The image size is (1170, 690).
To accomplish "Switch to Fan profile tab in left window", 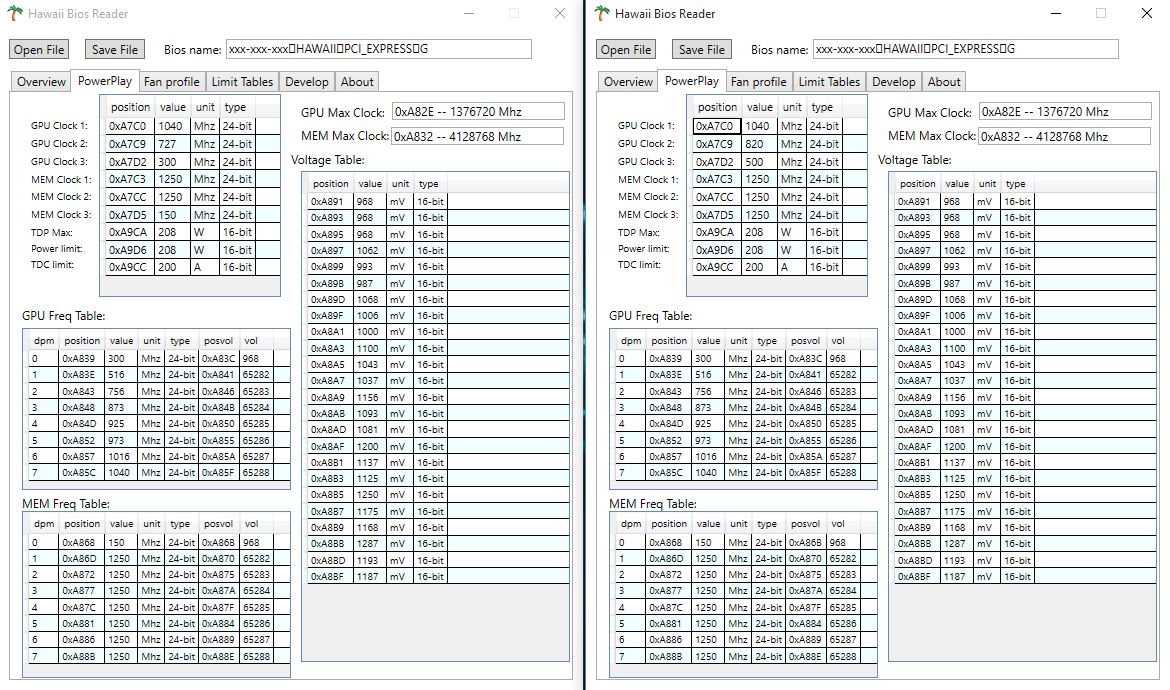I will coord(171,82).
